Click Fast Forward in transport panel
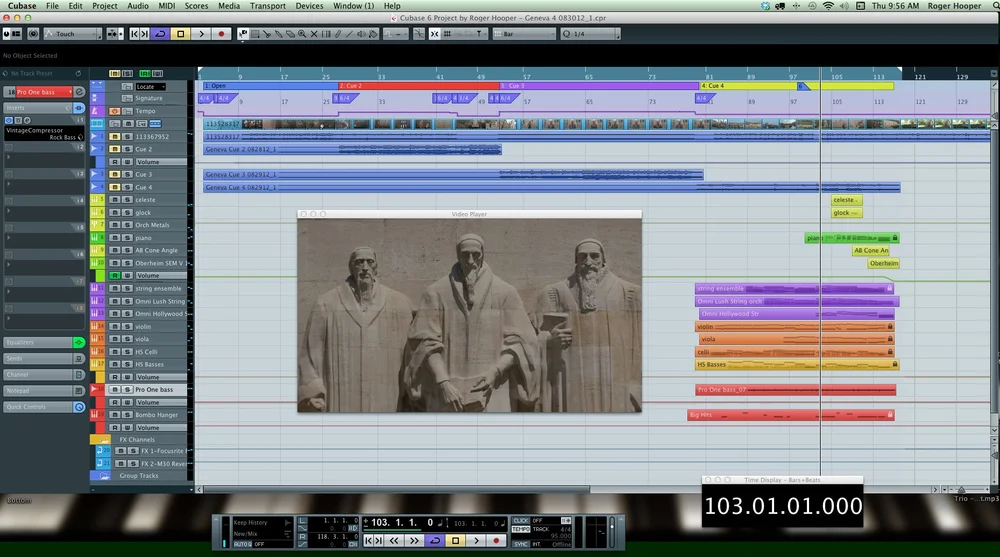 coord(414,540)
